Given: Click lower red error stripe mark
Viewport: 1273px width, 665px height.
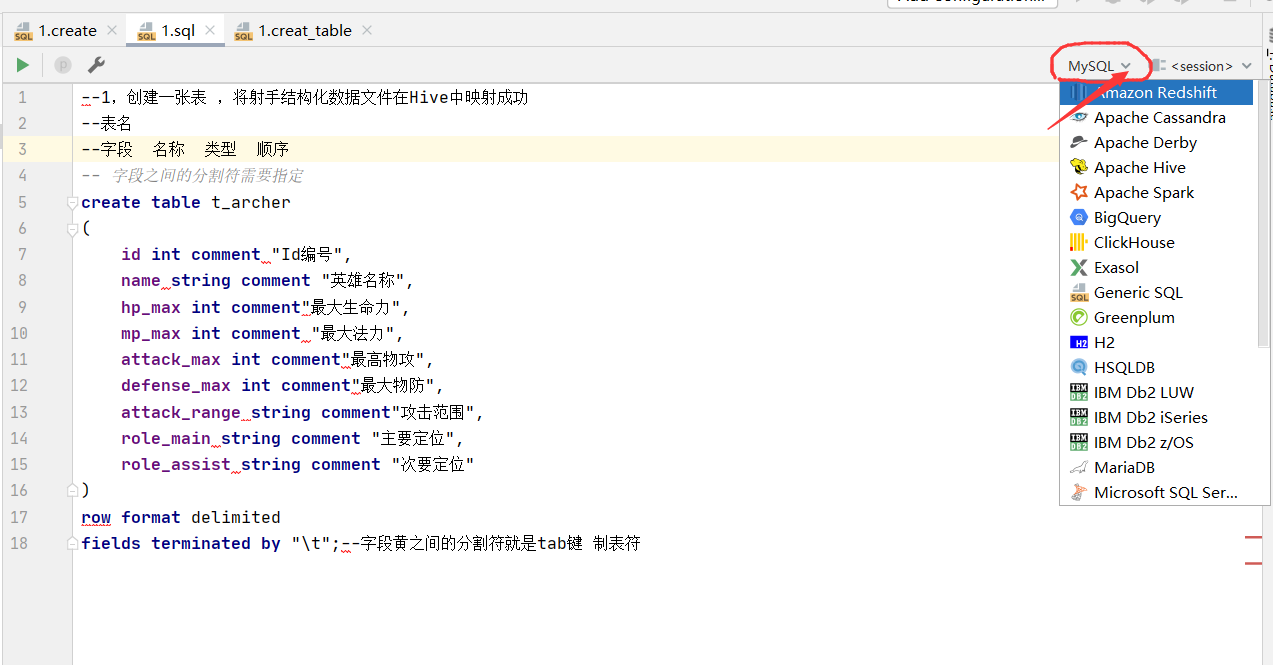Looking at the screenshot, I should [1253, 564].
